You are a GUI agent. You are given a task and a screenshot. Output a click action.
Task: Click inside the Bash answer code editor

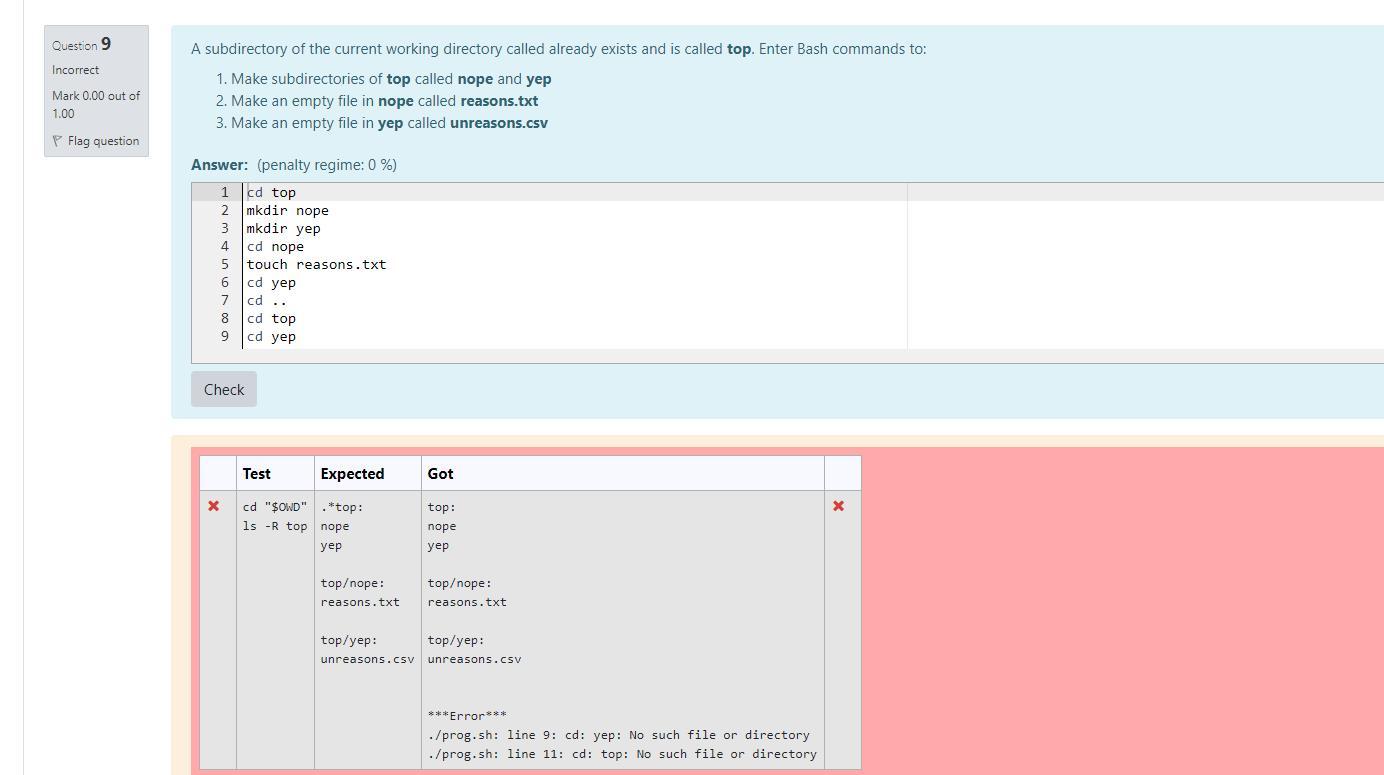[500, 264]
